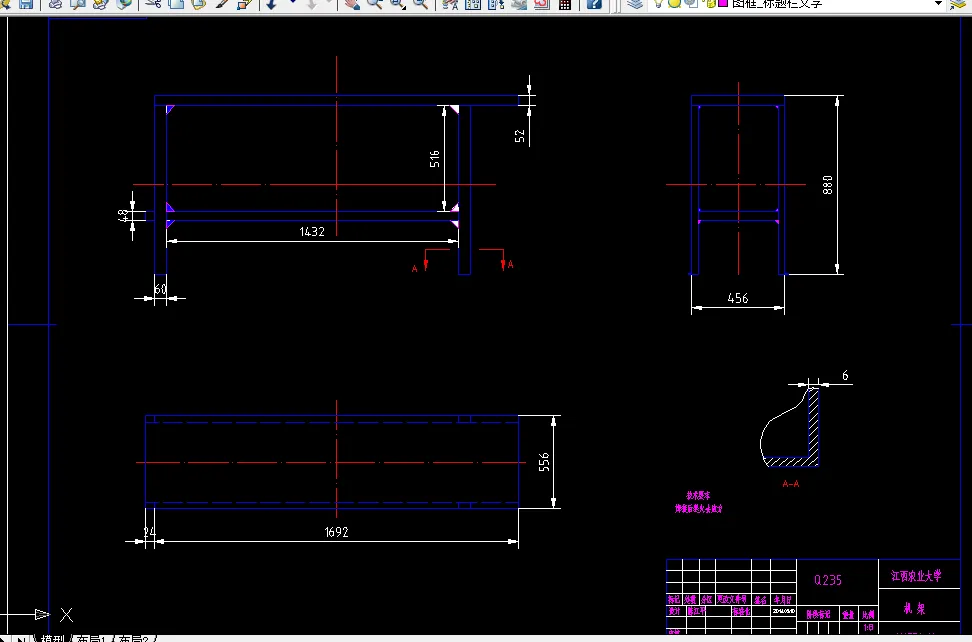Click the Q235 material text in title block
The width and height of the screenshot is (972, 642).
(x=828, y=580)
